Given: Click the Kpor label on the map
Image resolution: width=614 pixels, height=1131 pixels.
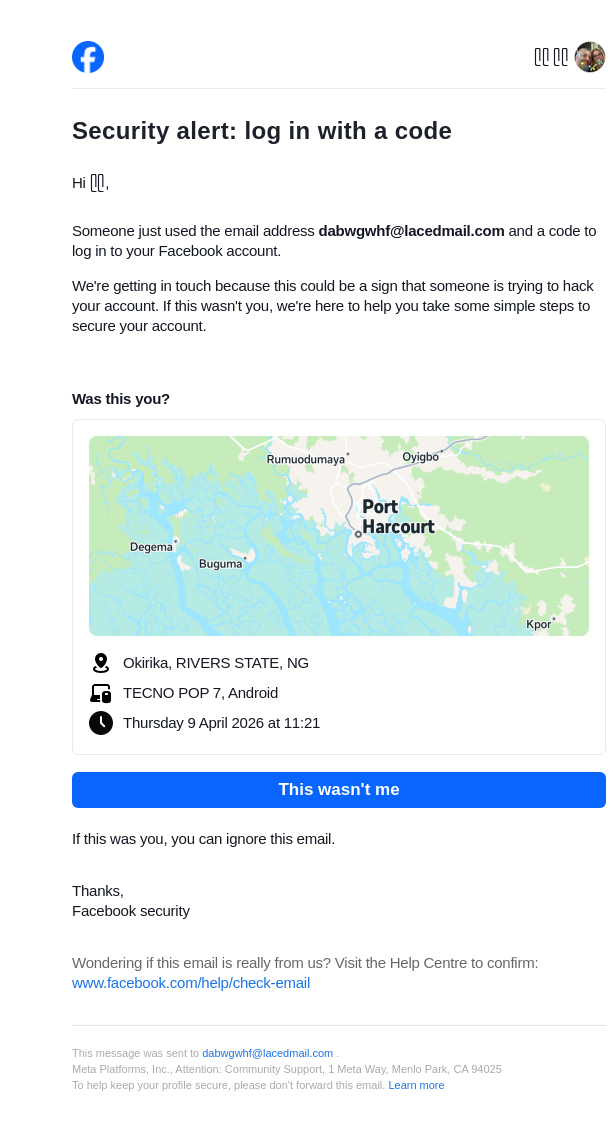Looking at the screenshot, I should coord(538,625).
